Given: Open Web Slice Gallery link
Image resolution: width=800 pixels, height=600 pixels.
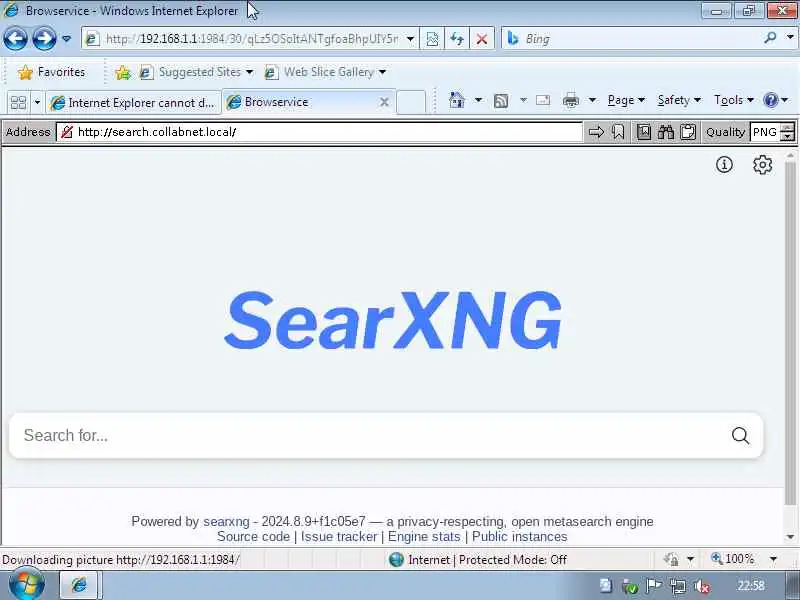Looking at the screenshot, I should pyautogui.click(x=325, y=72).
